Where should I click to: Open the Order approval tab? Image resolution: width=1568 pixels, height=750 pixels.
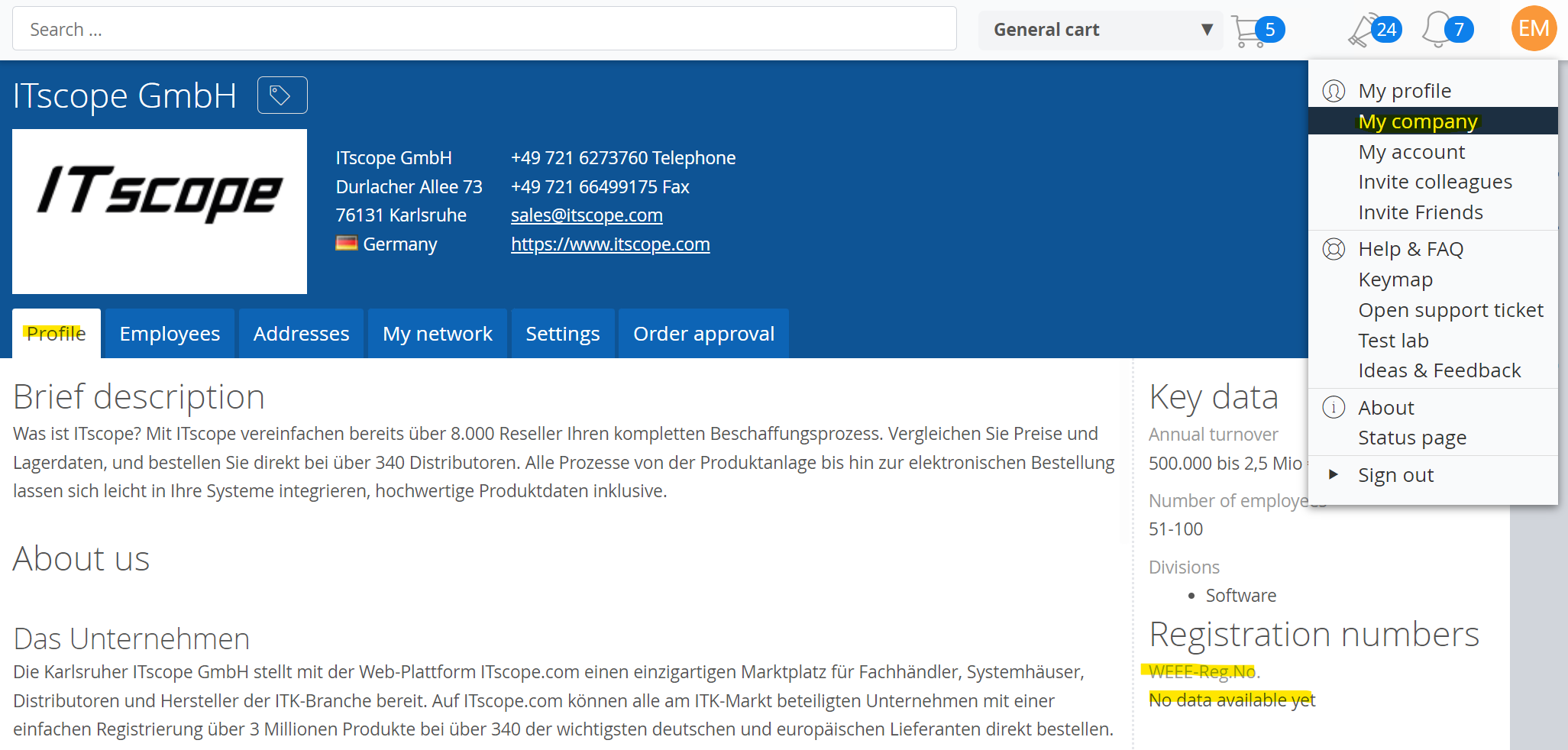pyautogui.click(x=703, y=333)
